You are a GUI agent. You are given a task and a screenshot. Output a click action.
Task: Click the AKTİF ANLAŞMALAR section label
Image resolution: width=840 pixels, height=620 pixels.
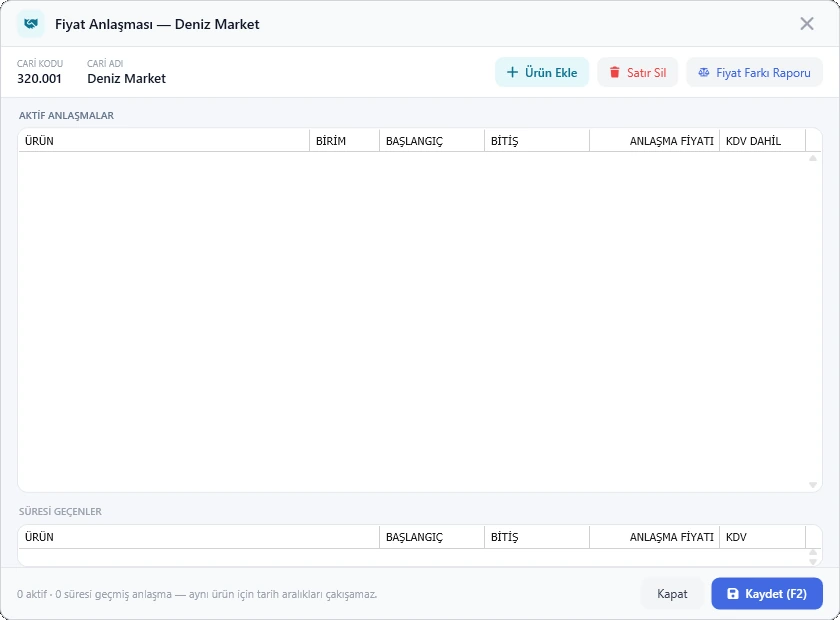(x=66, y=115)
